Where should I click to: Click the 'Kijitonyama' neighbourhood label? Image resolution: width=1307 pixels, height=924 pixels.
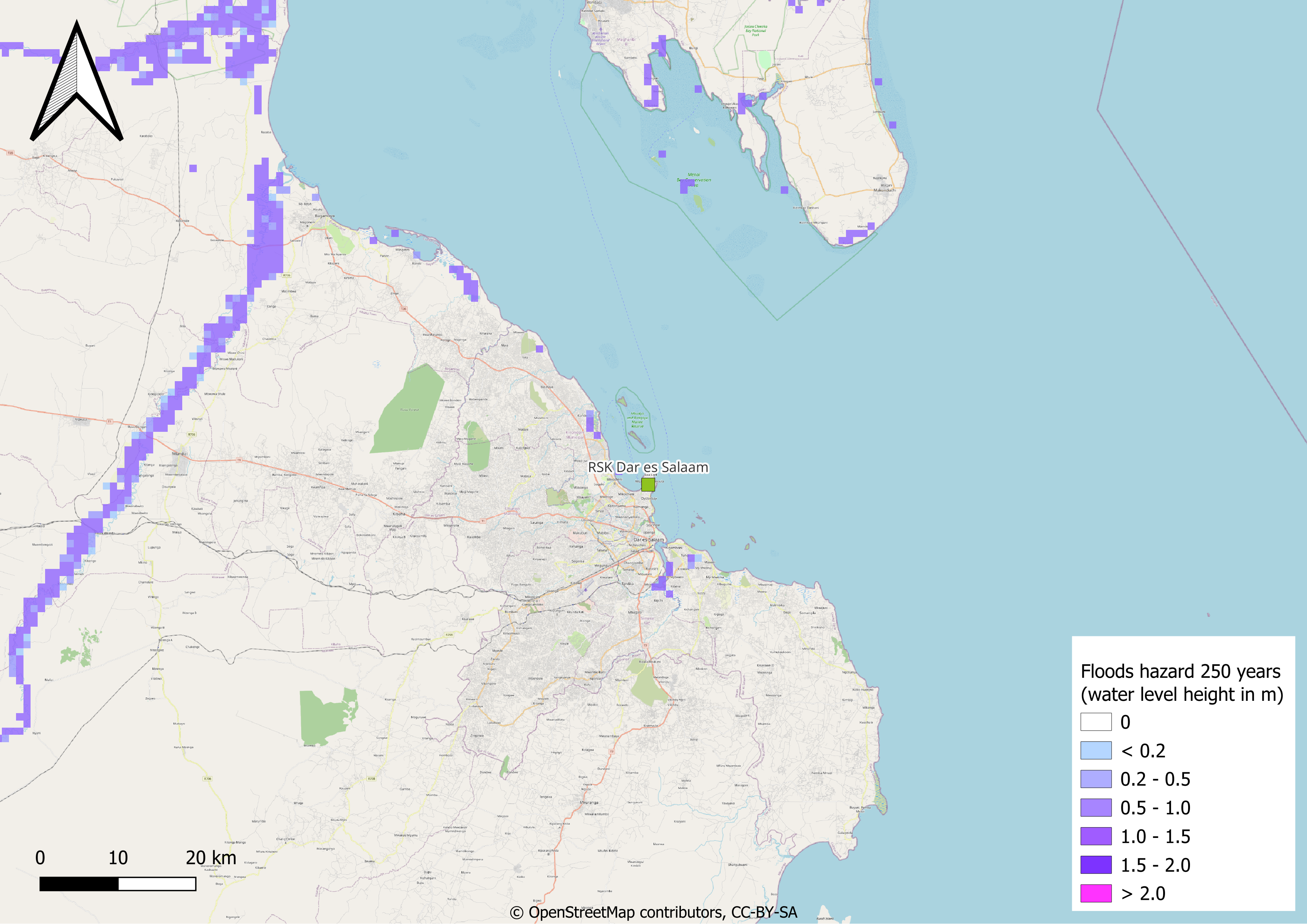pyautogui.click(x=616, y=506)
